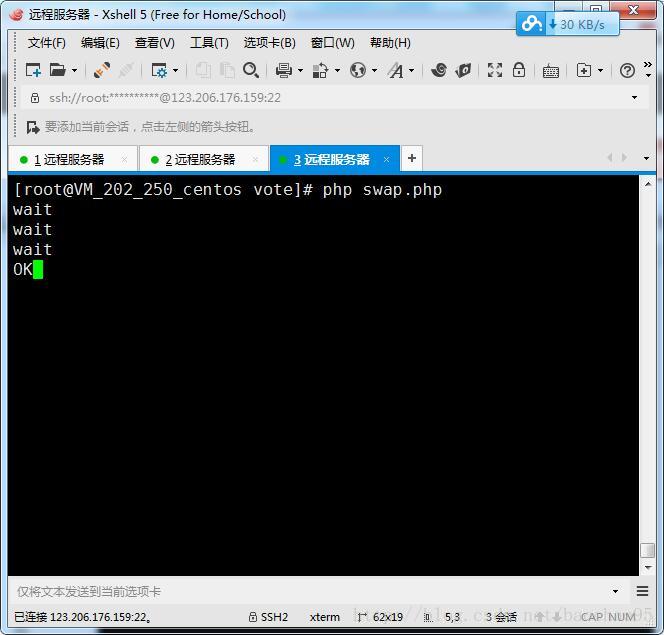Image resolution: width=664 pixels, height=635 pixels.
Task: Expand the address bar history dropdown
Action: pos(634,98)
